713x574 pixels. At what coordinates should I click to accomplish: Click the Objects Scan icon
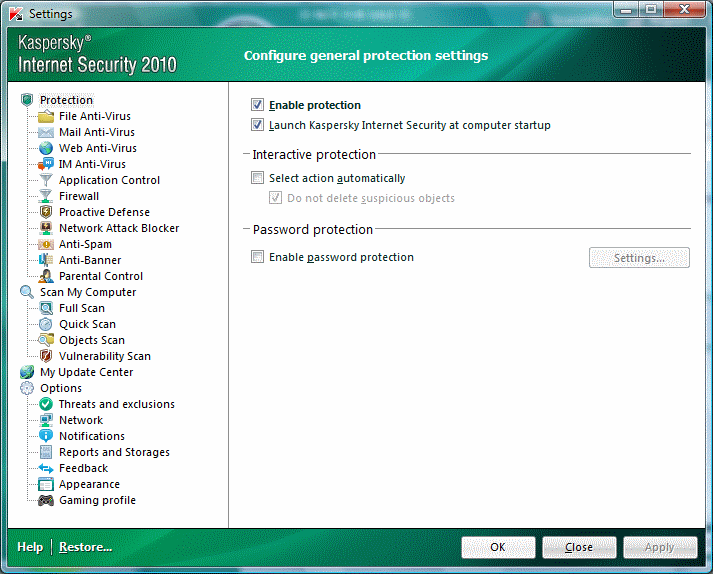[x=45, y=340]
